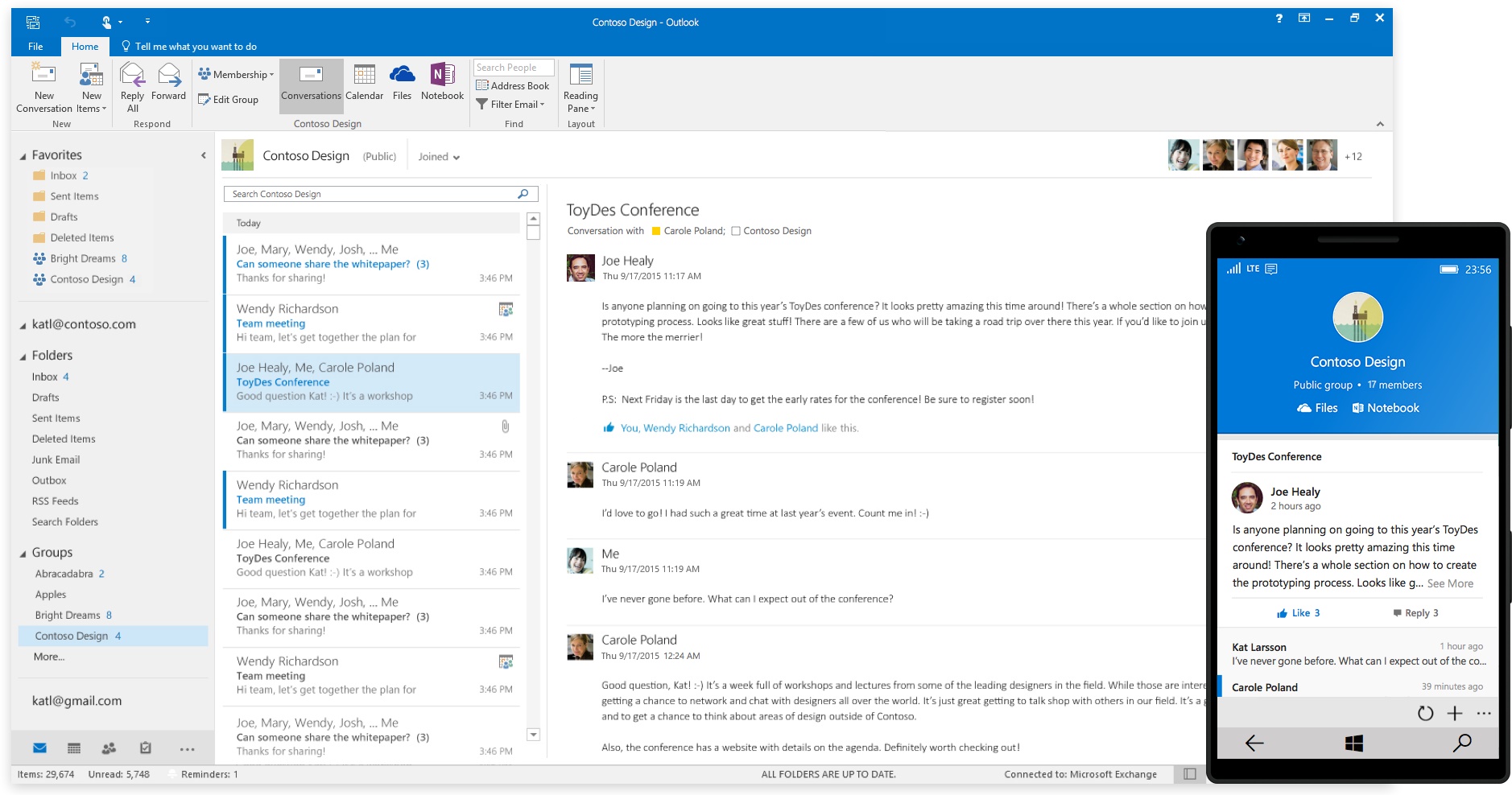Select the Abracadabra group
1512x795 pixels.
click(69, 574)
